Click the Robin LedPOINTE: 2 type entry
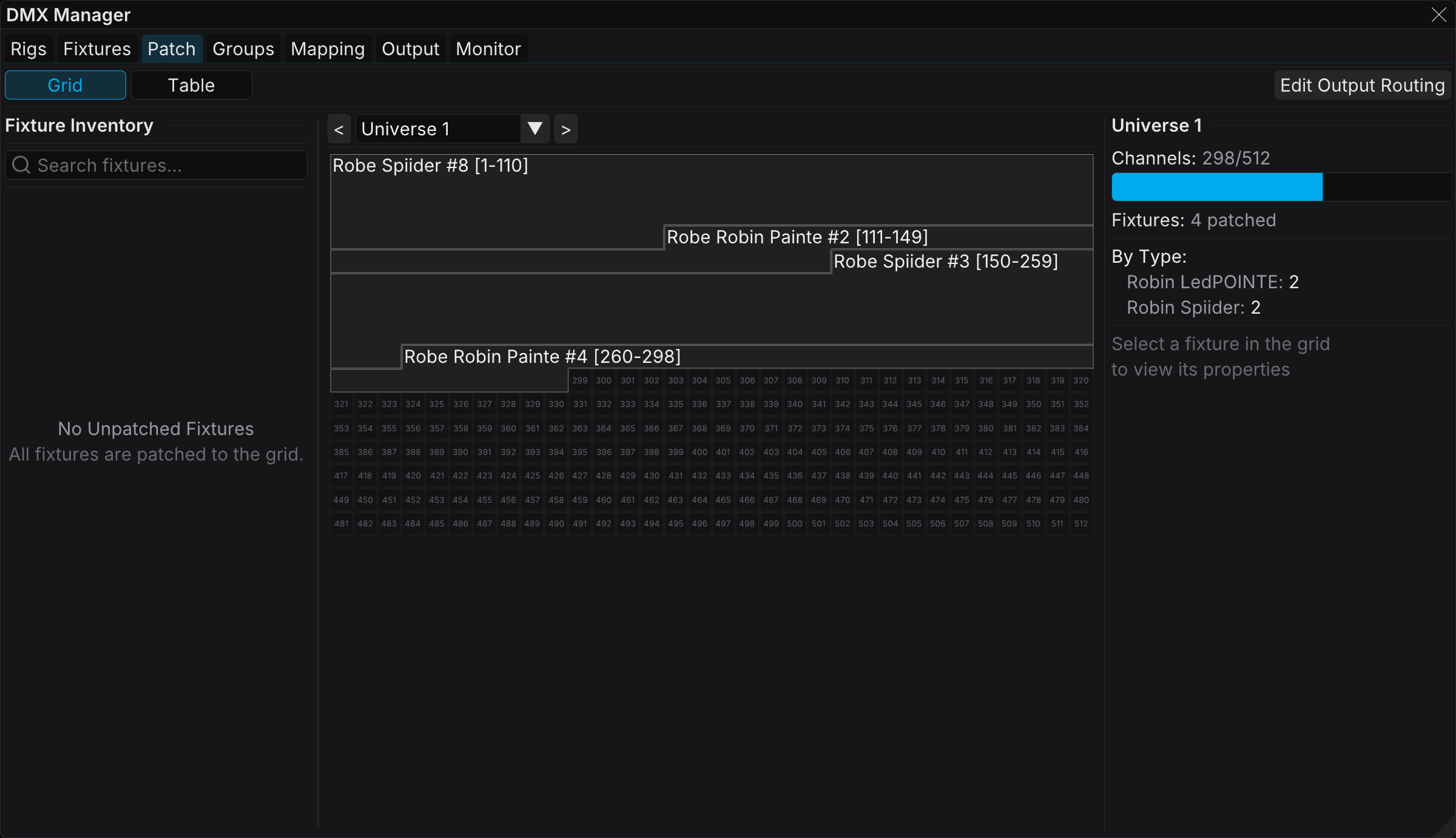The height and width of the screenshot is (838, 1456). tap(1213, 282)
